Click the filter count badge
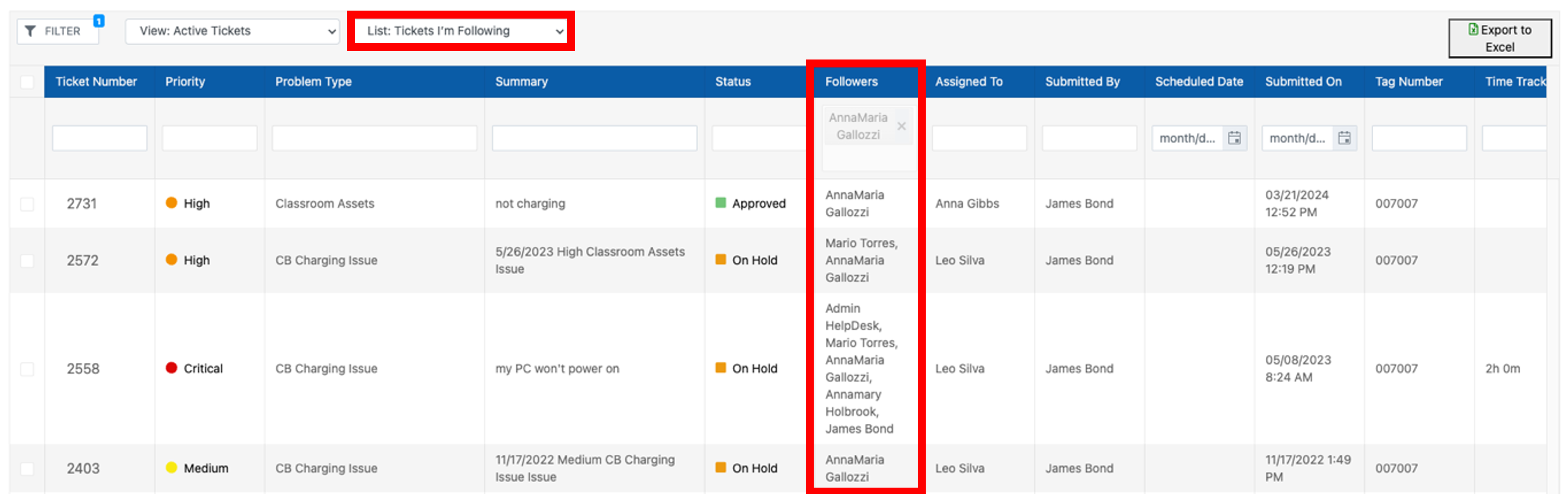The height and width of the screenshot is (494, 1568). [x=99, y=21]
